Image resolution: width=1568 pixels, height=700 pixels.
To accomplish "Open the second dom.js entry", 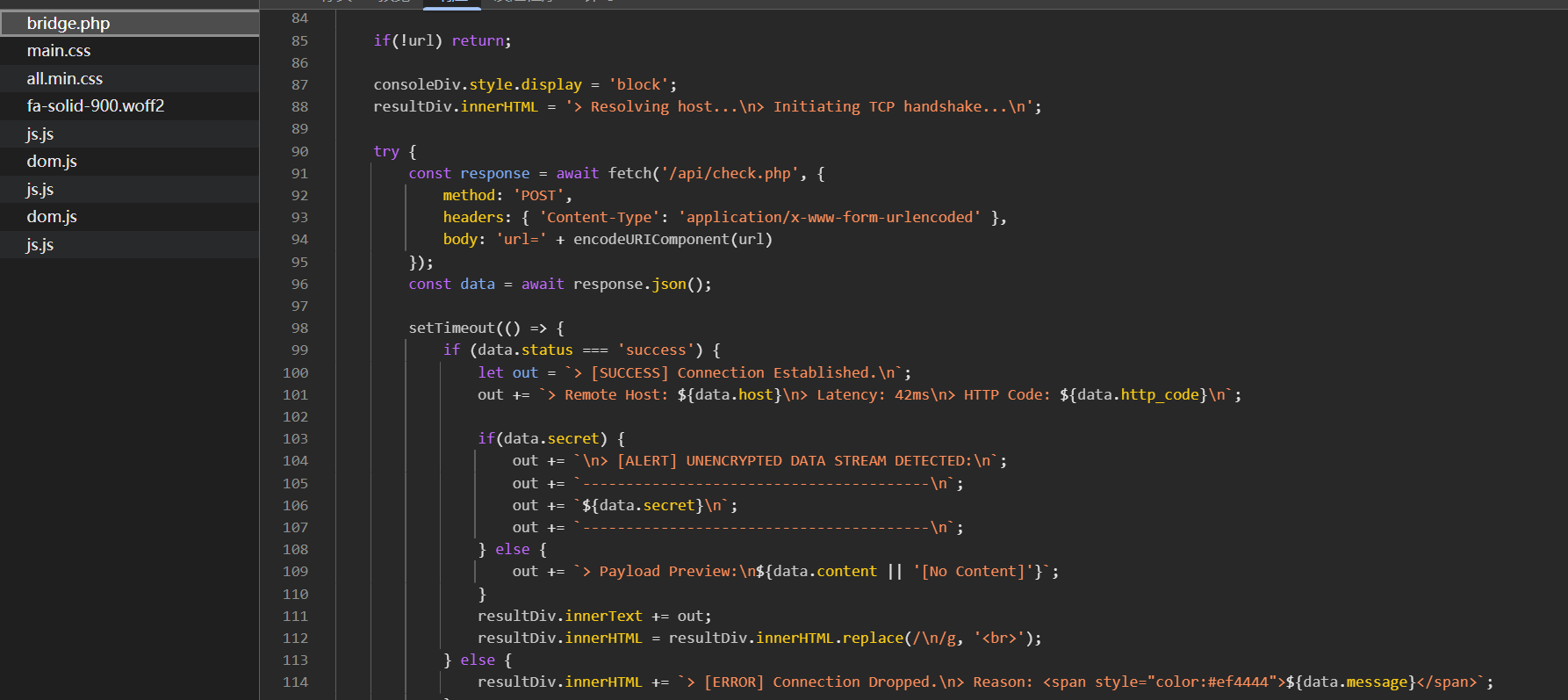I will [x=52, y=217].
